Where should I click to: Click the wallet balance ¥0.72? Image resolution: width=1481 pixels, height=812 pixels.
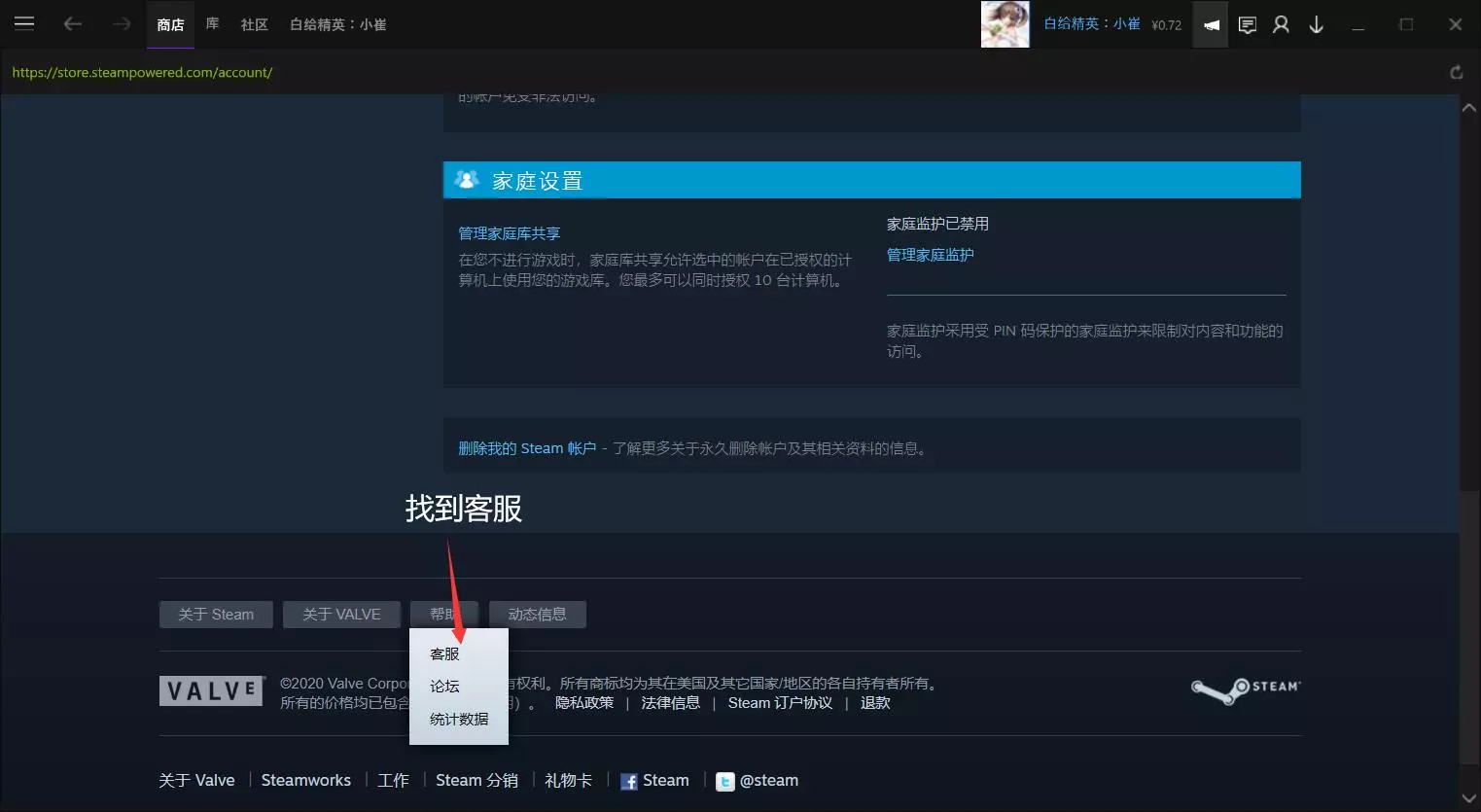(x=1166, y=25)
